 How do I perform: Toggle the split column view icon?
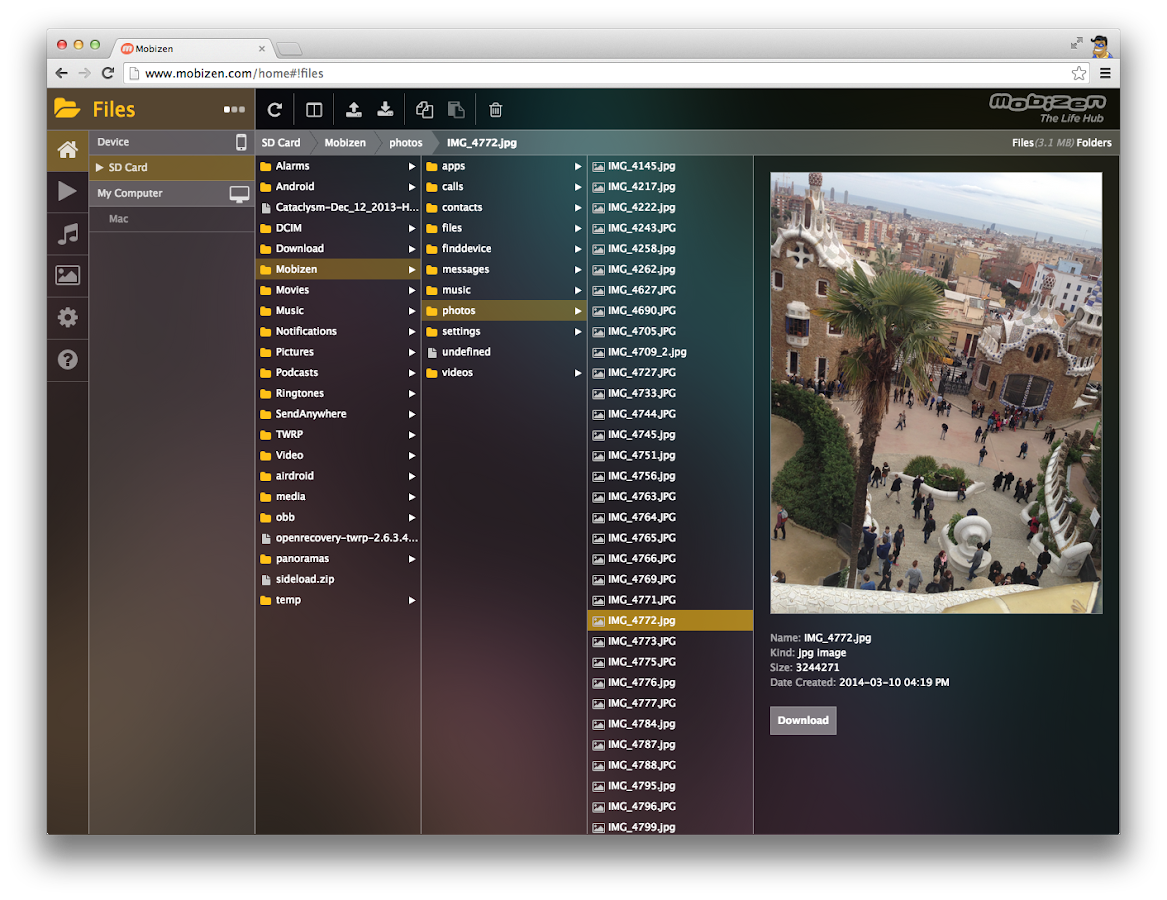tap(314, 110)
